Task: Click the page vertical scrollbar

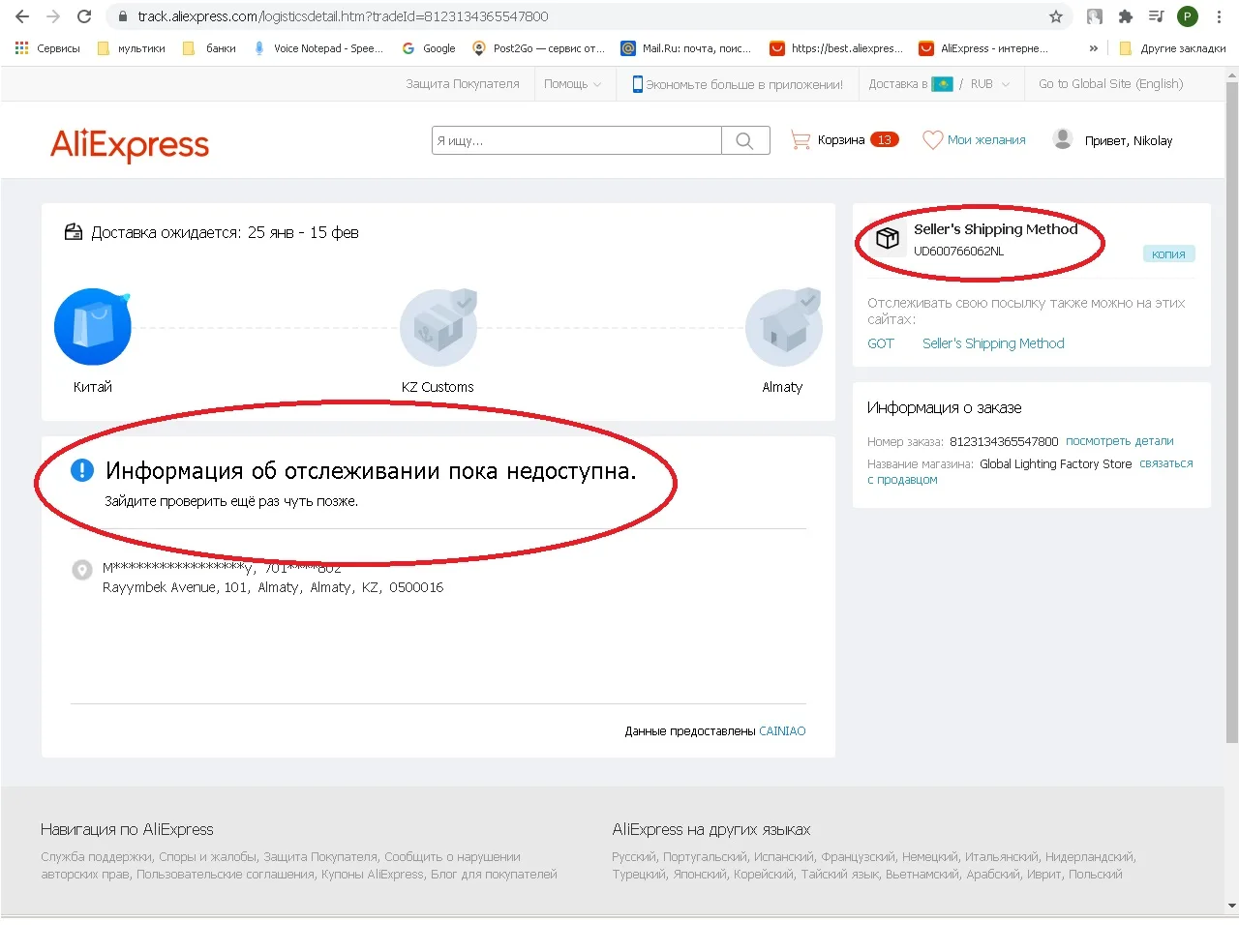Action: tap(1231, 411)
